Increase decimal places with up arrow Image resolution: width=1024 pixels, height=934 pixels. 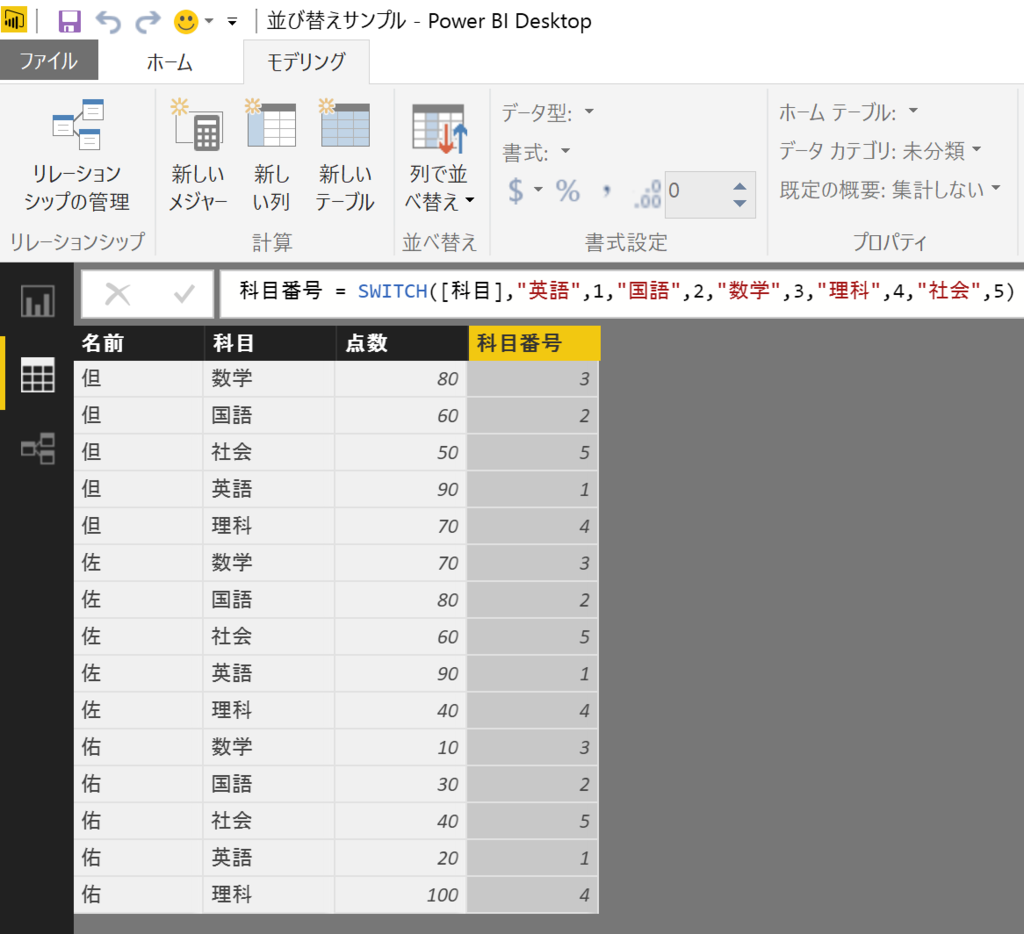[740, 186]
